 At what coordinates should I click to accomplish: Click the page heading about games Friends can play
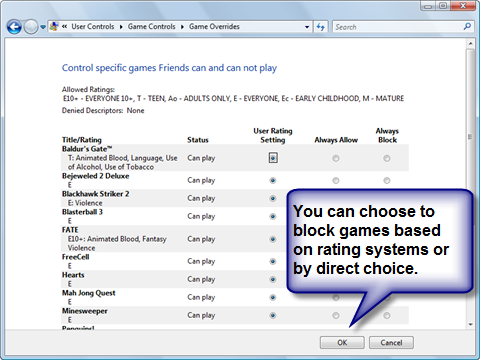point(169,68)
